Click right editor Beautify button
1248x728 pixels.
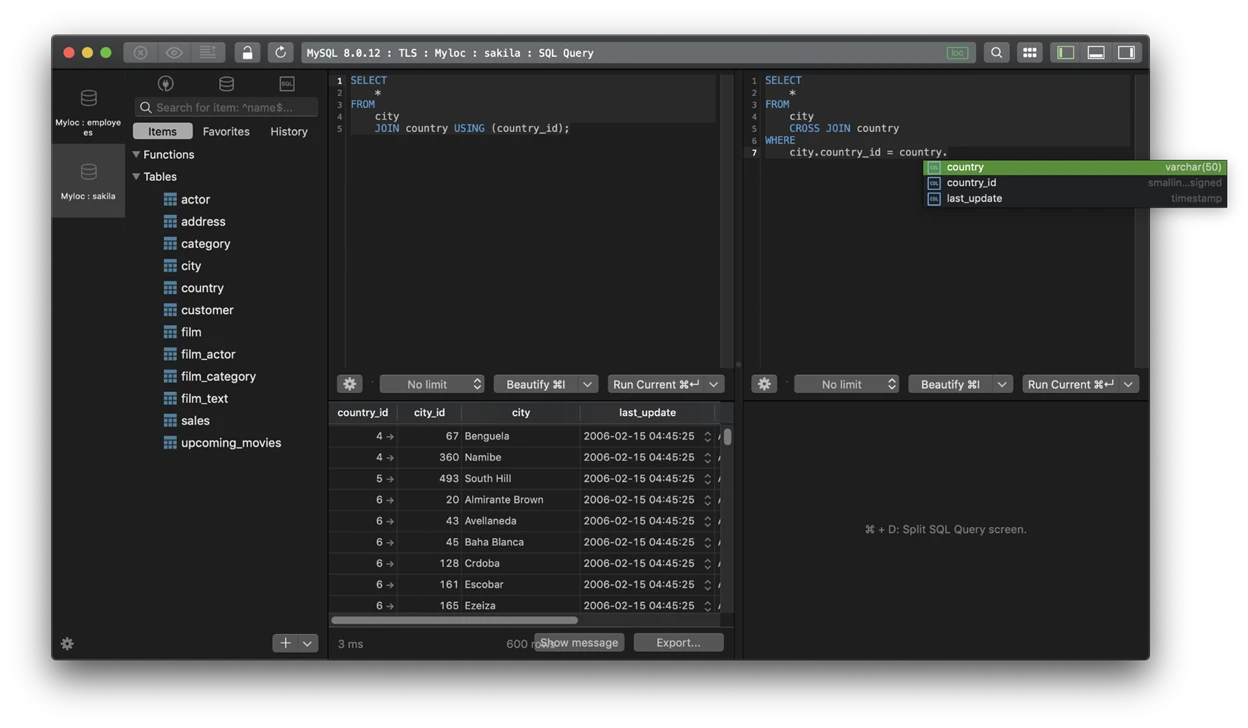(950, 384)
